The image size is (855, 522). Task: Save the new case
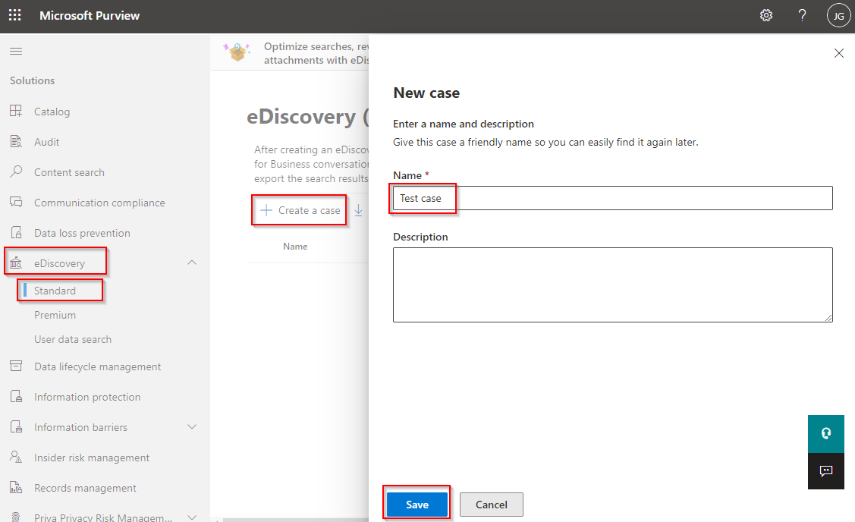tap(417, 505)
